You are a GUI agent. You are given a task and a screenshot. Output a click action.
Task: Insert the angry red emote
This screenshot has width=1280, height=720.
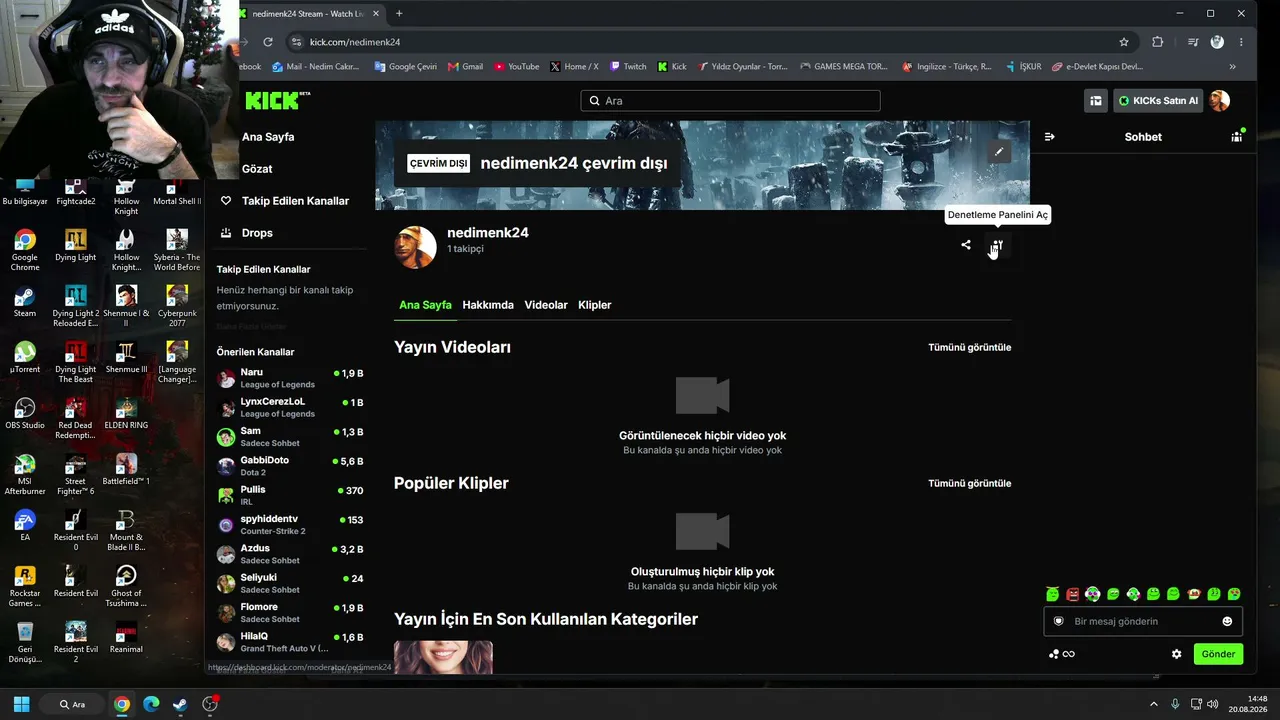pyautogui.click(x=1073, y=594)
